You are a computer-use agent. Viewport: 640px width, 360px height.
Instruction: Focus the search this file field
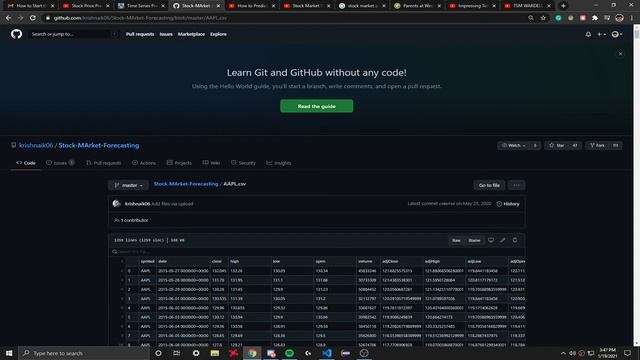click(x=316, y=252)
